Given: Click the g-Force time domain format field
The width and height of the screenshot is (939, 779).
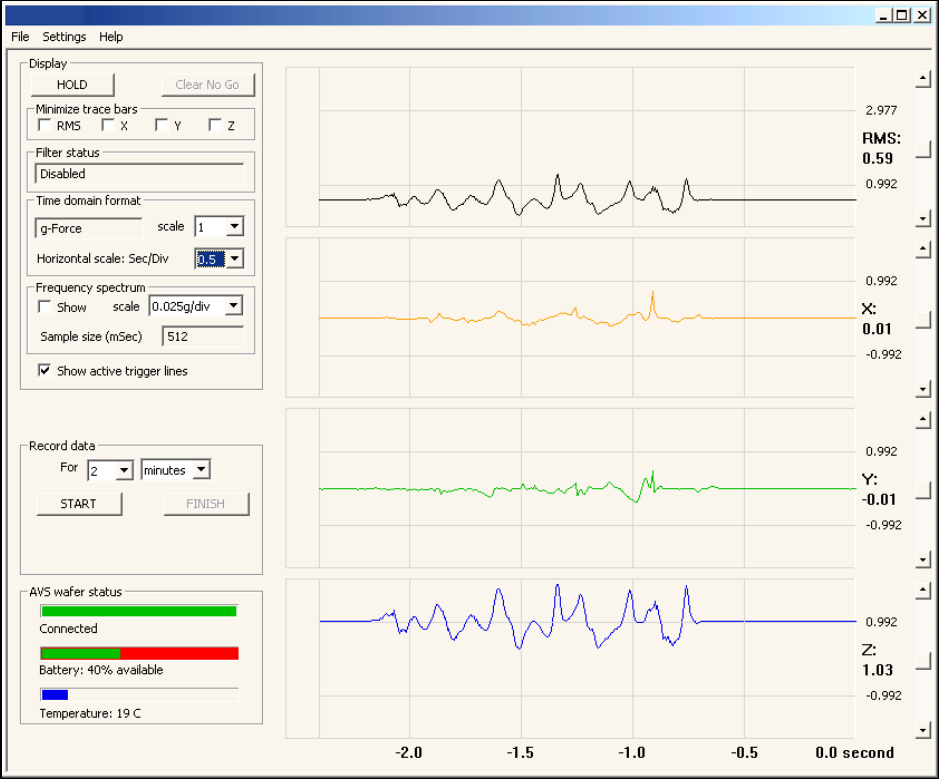Looking at the screenshot, I should tap(89, 228).
